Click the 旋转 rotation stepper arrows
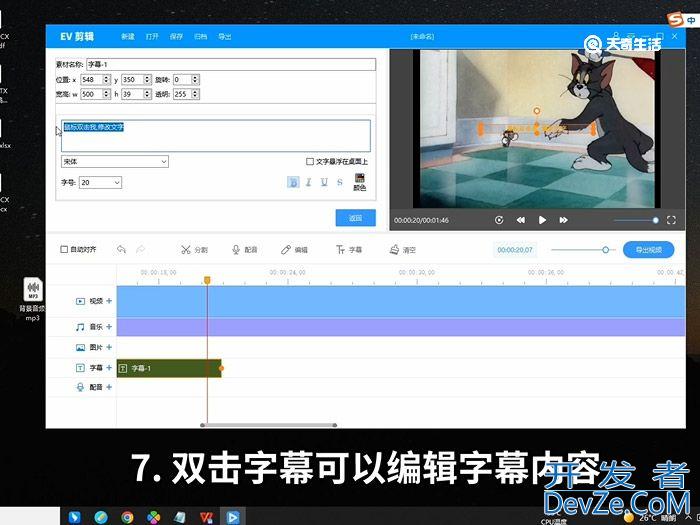 click(195, 79)
